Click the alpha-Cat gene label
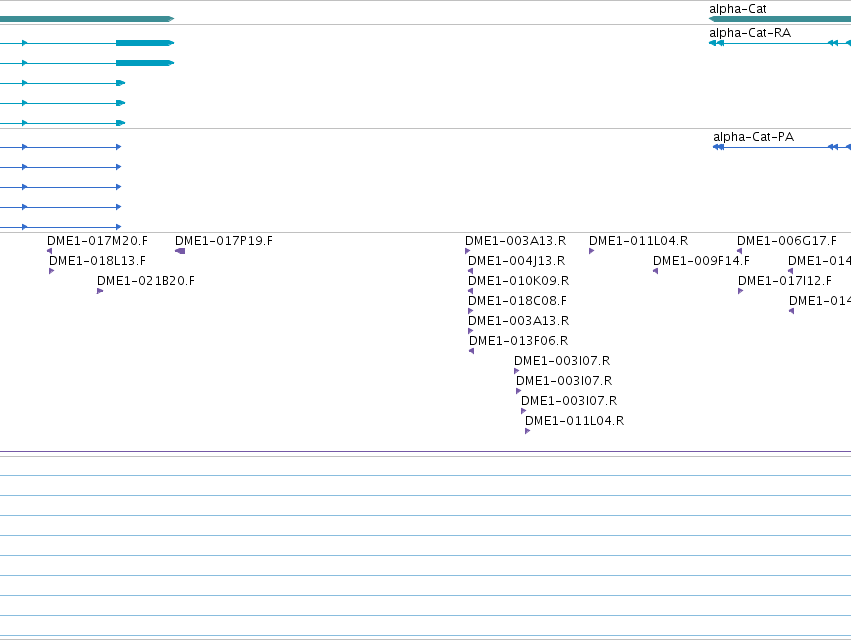 [738, 9]
